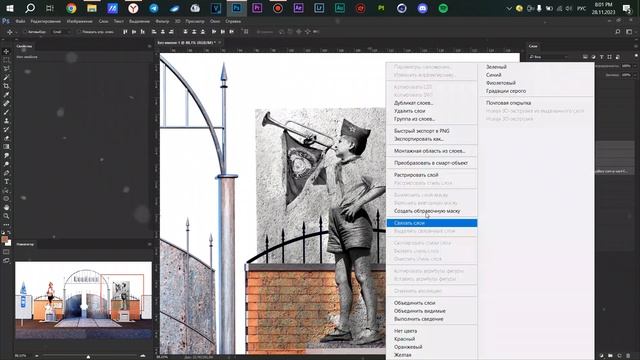This screenshot has width=640, height=360.
Task: Select the Clone Stamp tool
Action: pos(6,121)
